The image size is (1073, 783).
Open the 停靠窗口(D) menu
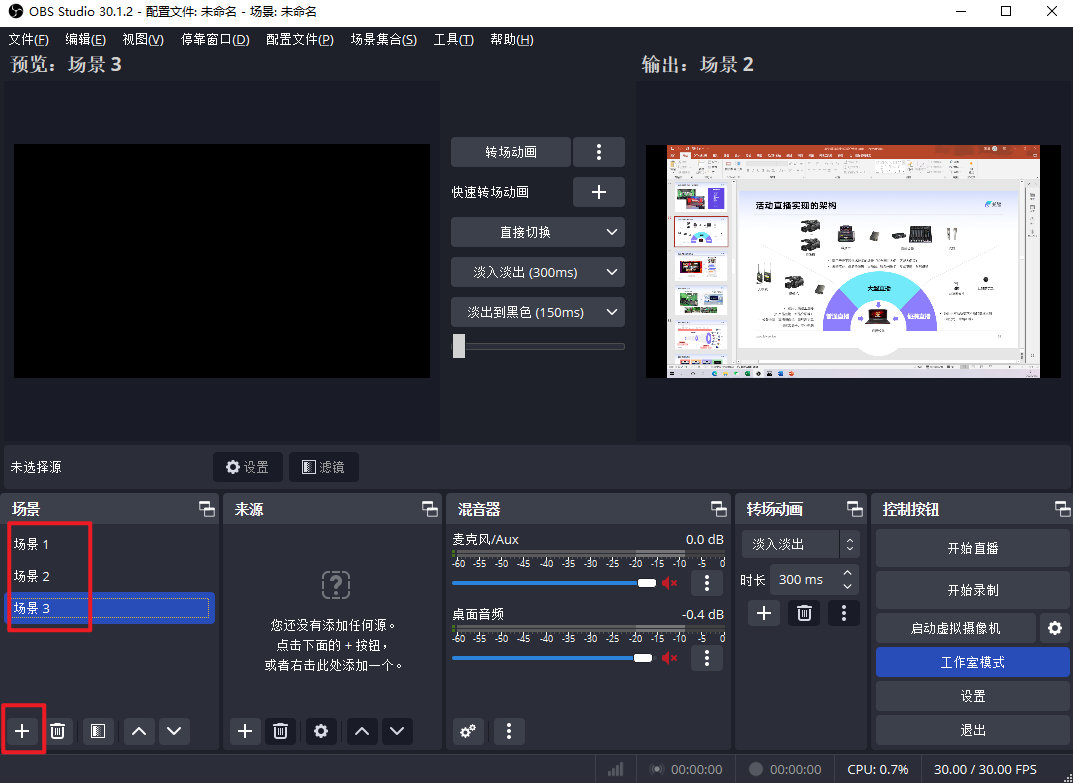[x=215, y=39]
